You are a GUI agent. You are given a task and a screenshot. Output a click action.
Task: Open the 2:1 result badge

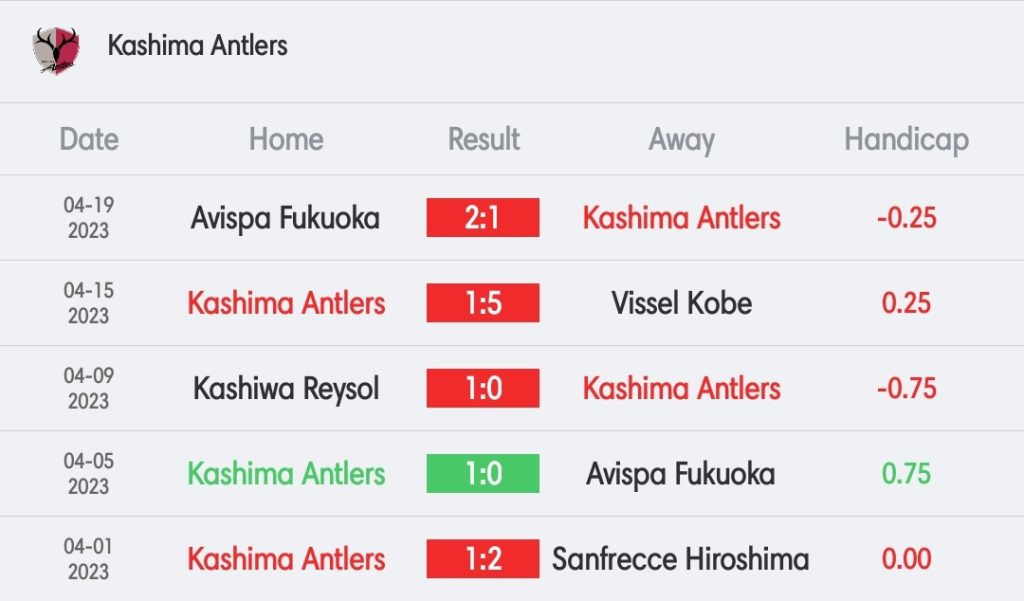[483, 218]
